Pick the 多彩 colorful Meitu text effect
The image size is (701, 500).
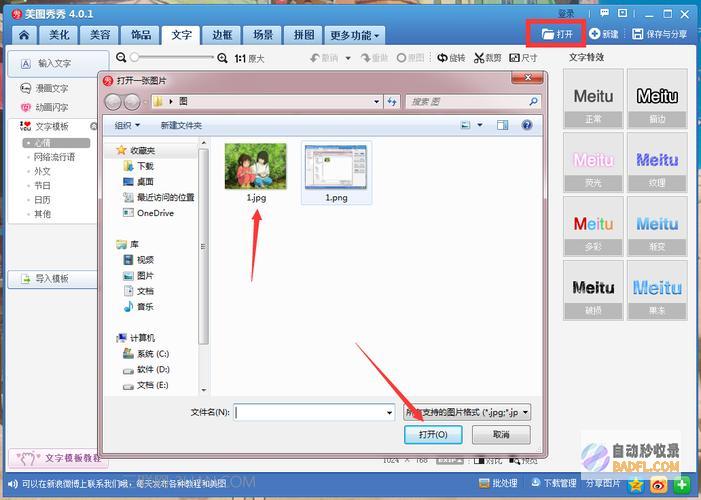(593, 226)
